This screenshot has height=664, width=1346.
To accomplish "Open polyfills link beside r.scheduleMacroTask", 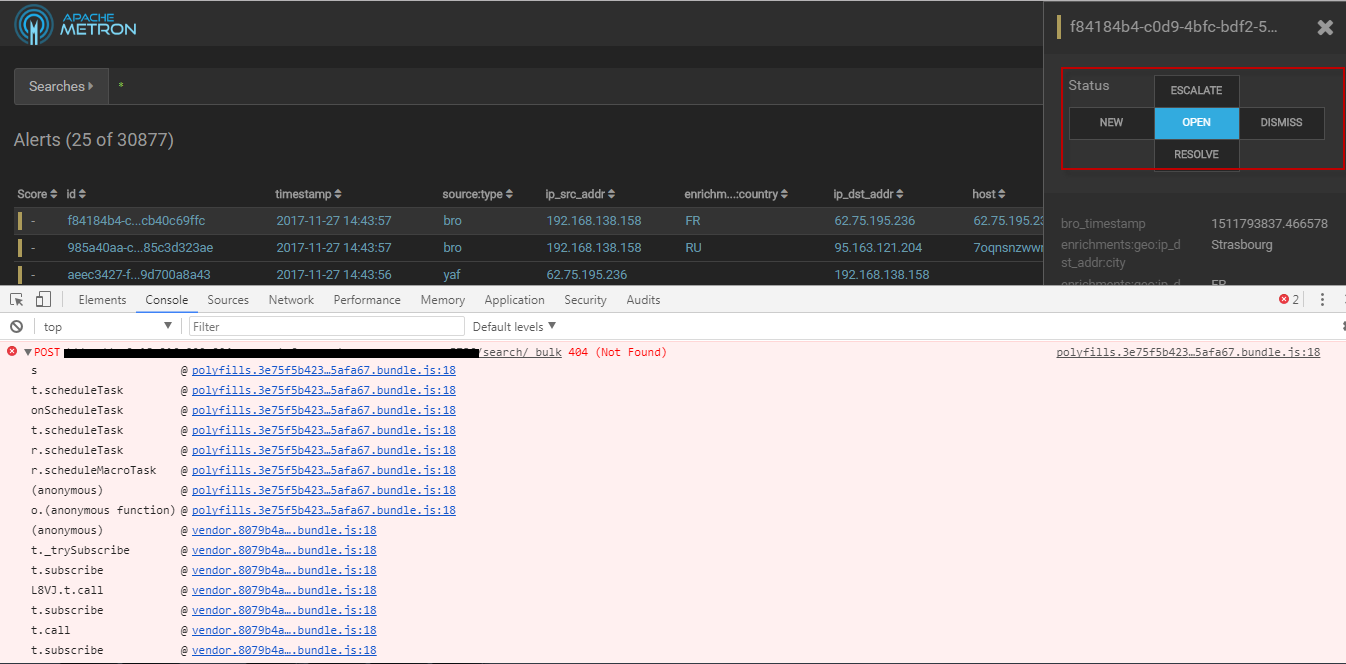I will tap(324, 470).
